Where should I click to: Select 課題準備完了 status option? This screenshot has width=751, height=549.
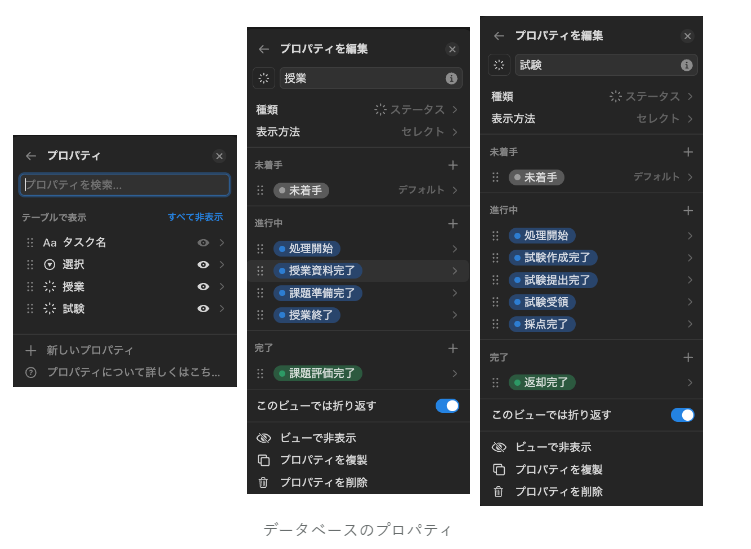point(358,293)
